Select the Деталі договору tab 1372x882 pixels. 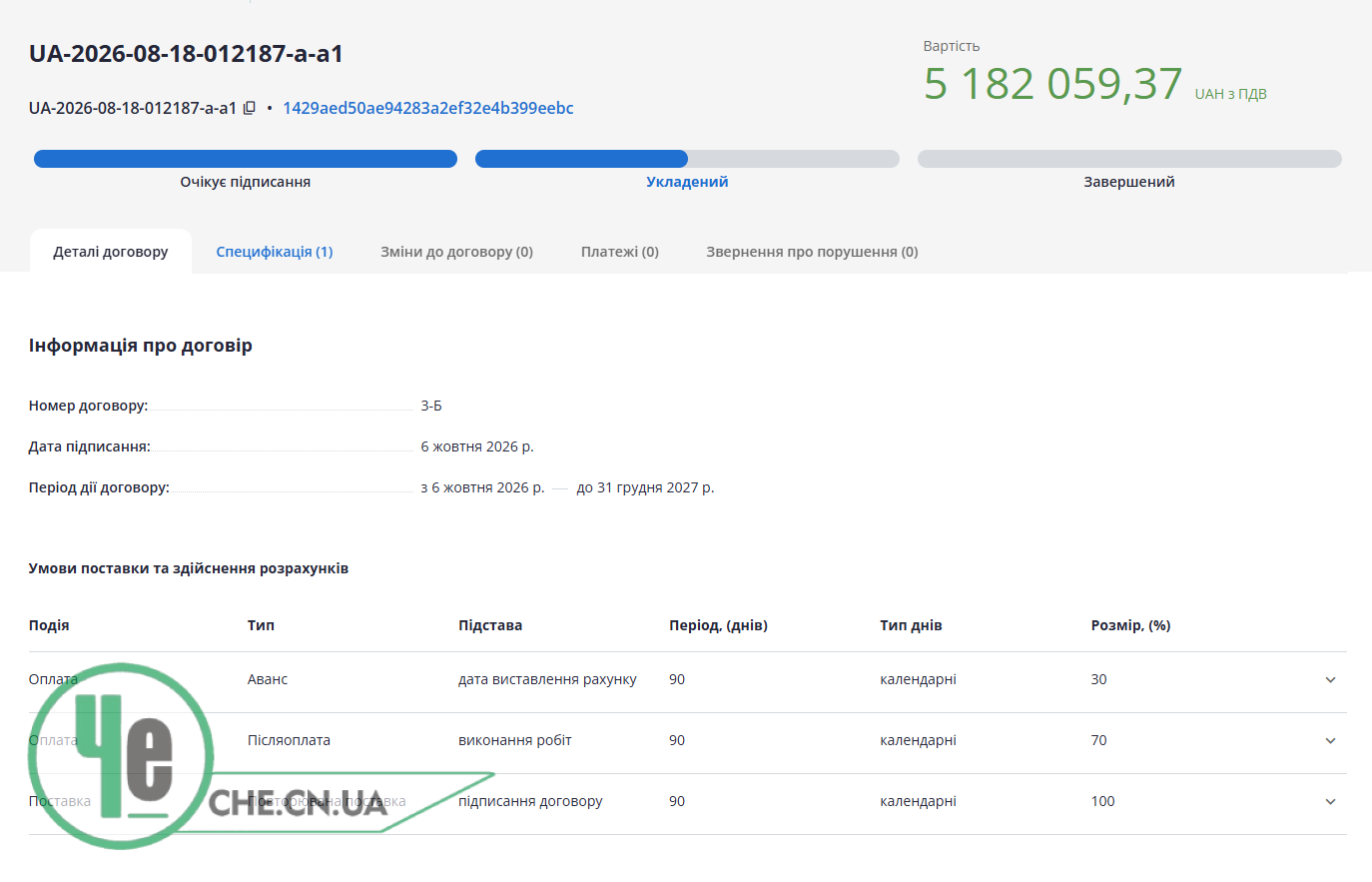click(x=111, y=252)
